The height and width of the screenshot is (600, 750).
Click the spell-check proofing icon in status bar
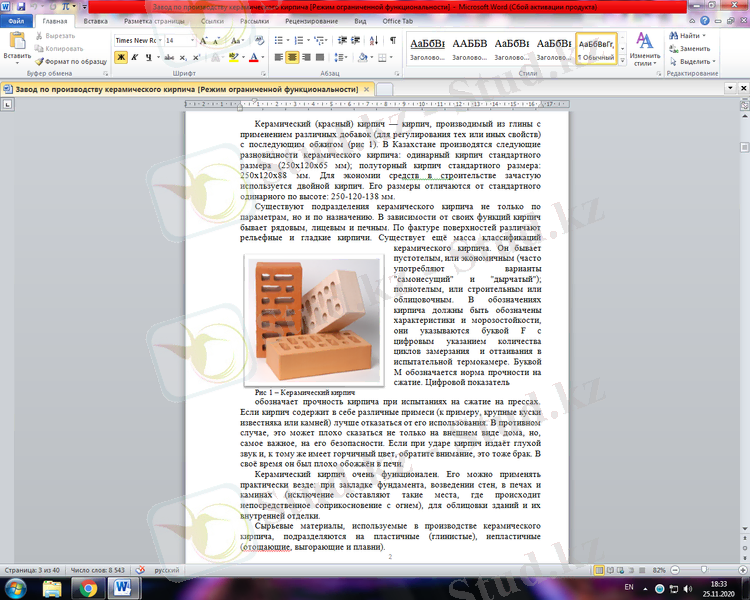140,570
